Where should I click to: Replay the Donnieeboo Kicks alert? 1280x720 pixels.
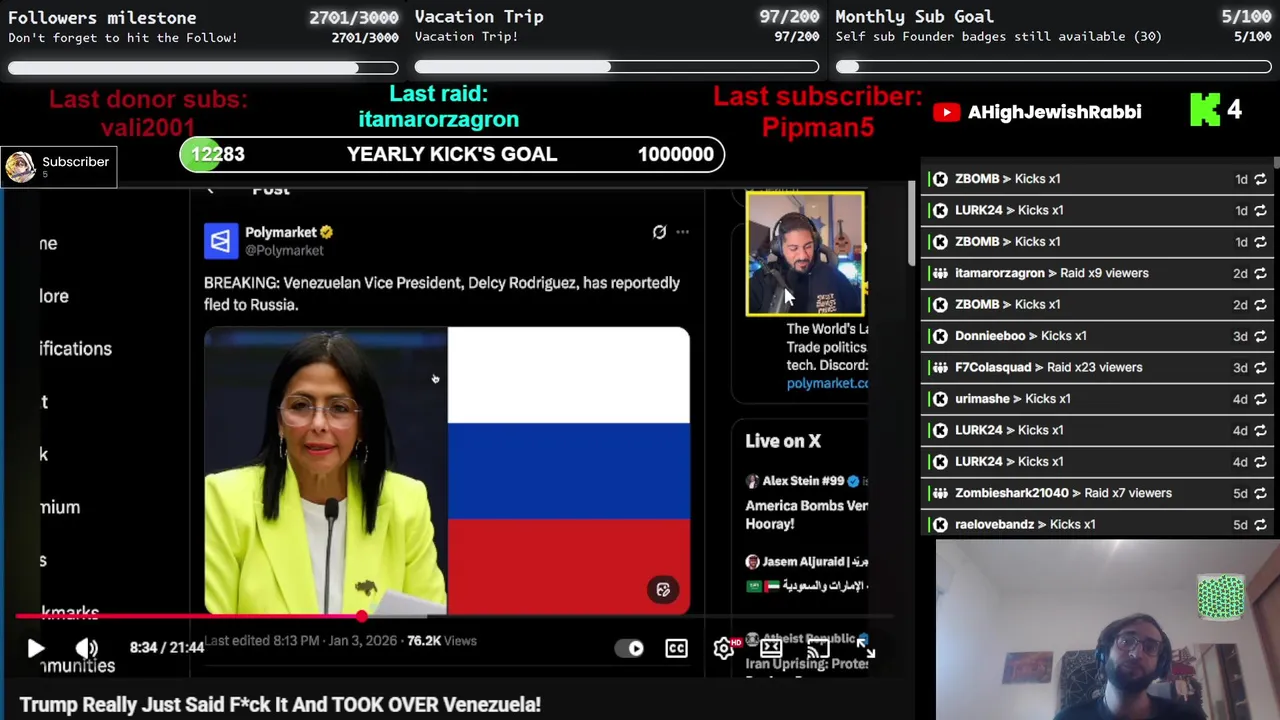[x=1260, y=336]
